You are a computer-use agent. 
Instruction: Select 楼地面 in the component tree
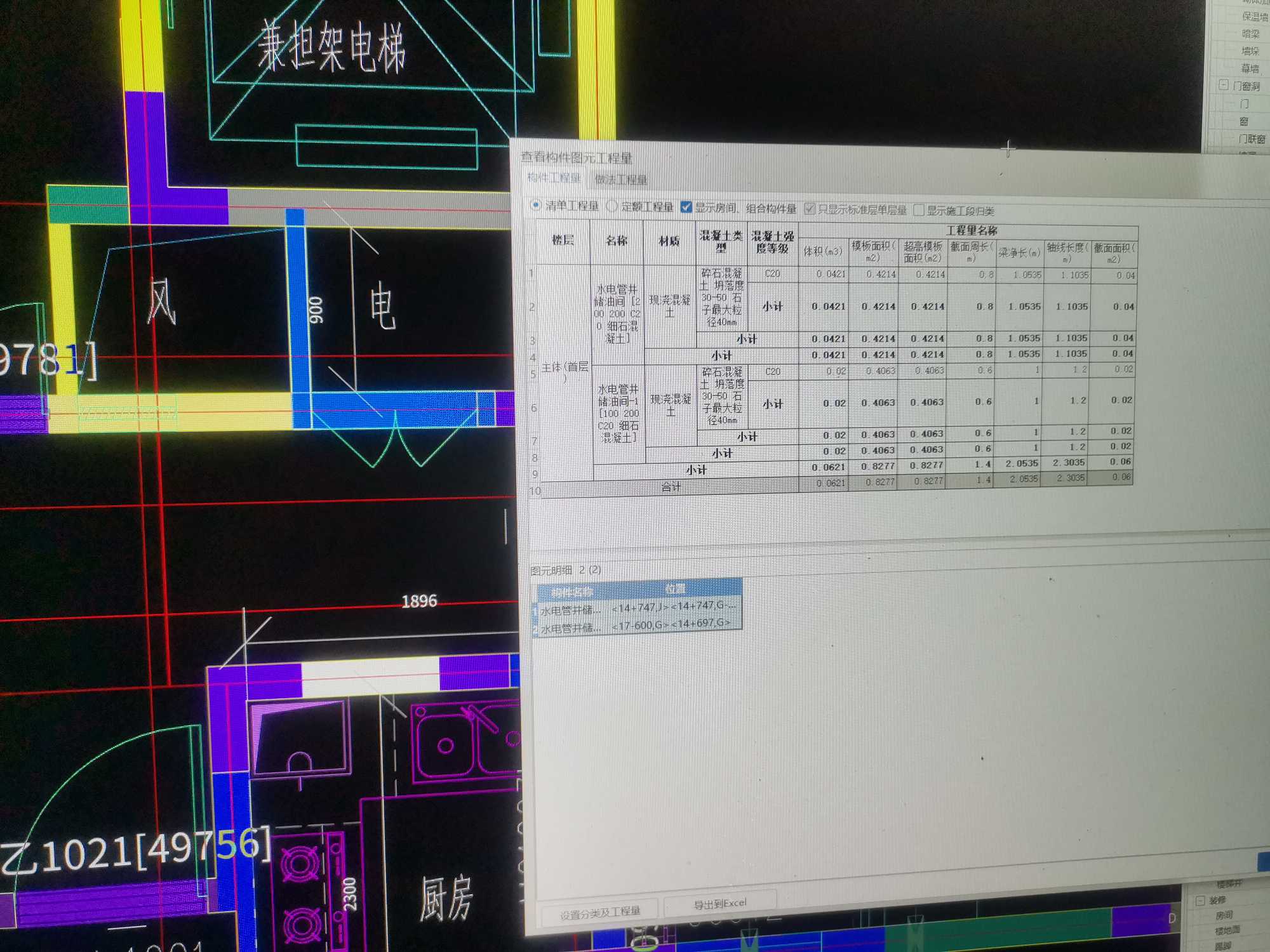click(x=1227, y=931)
